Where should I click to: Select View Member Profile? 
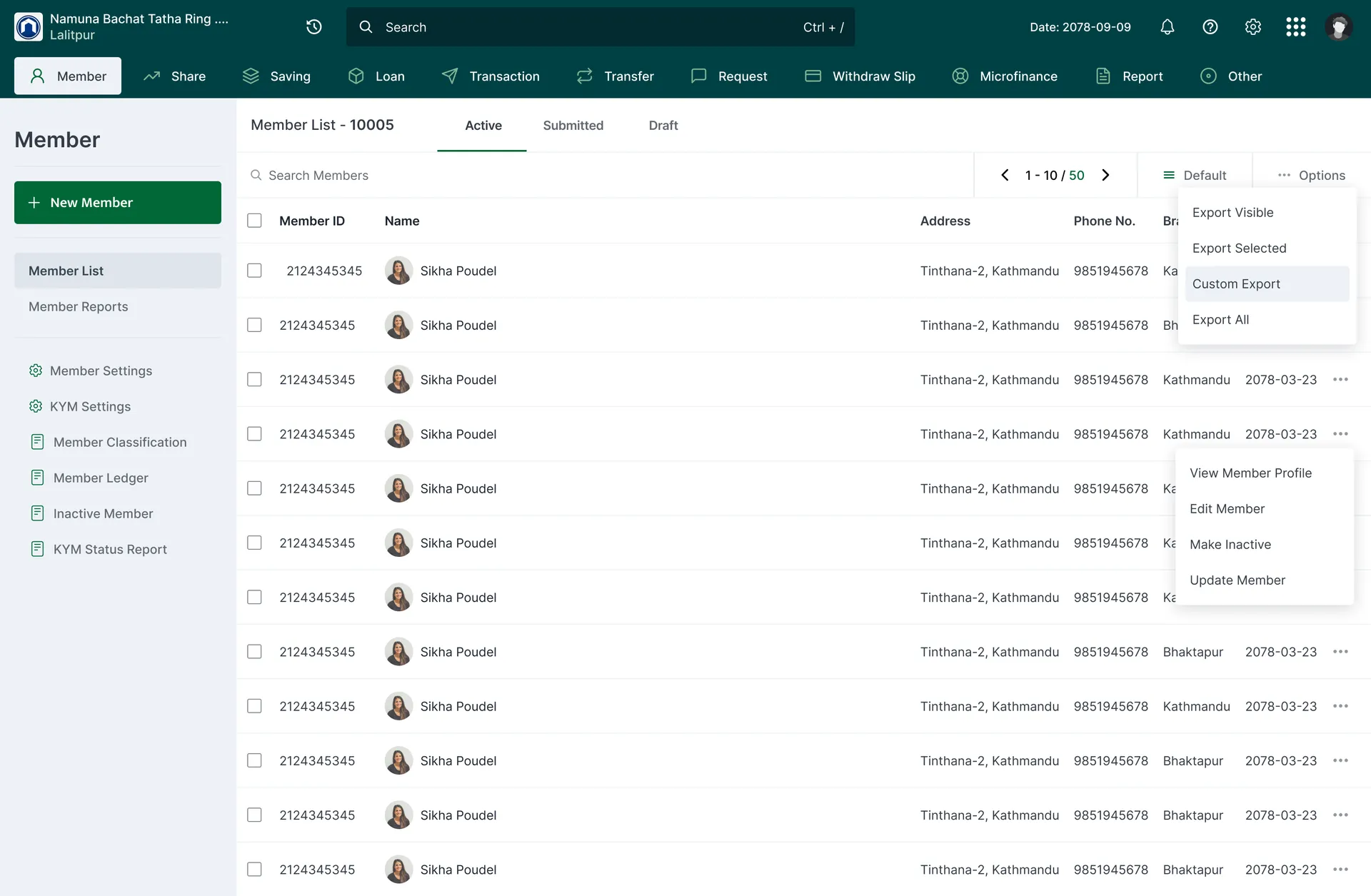(x=1265, y=473)
